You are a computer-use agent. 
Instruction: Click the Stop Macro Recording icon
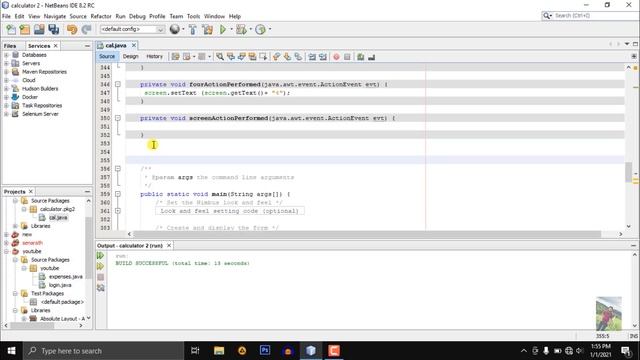347,57
